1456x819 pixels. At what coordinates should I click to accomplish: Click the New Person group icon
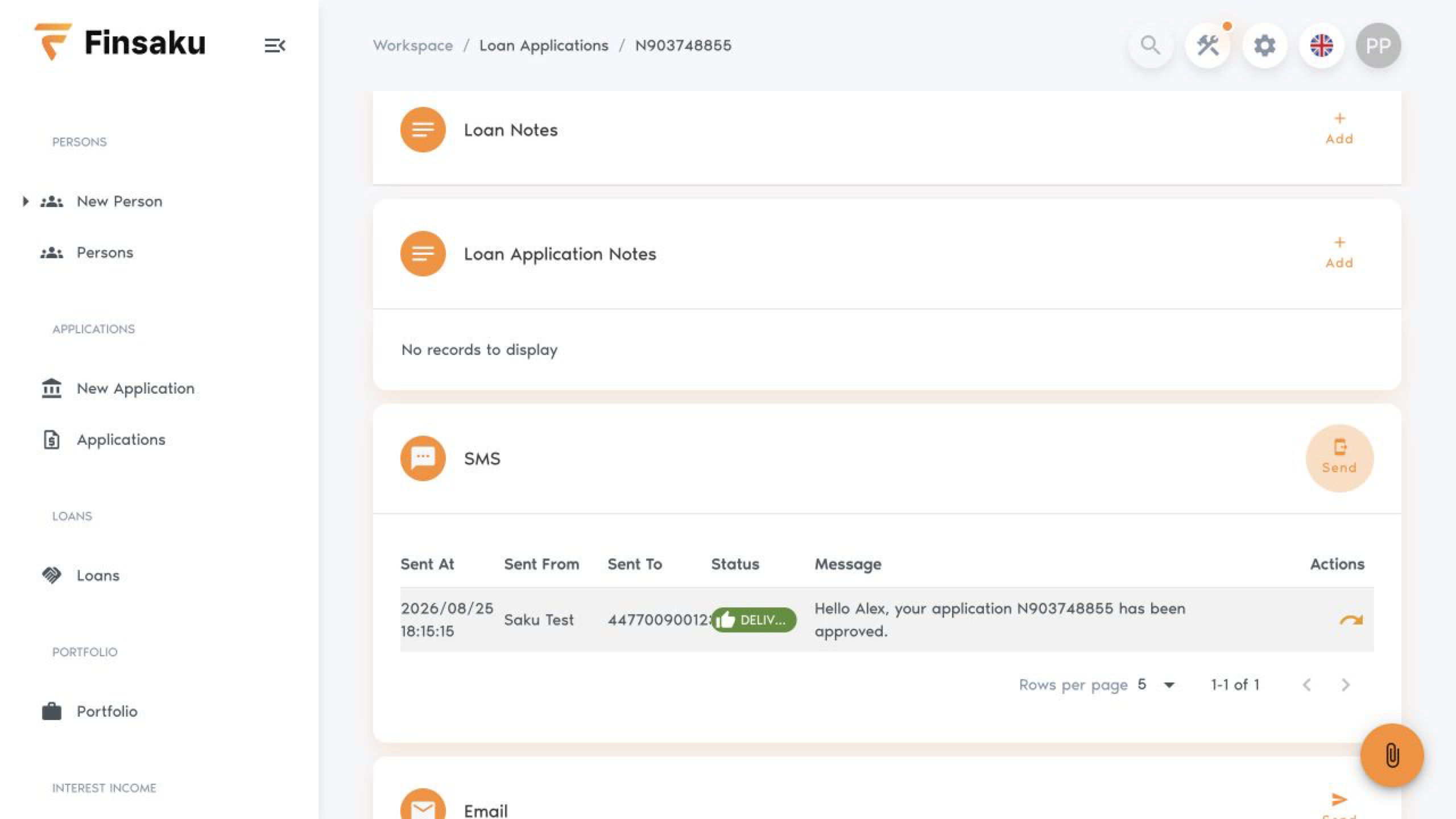tap(52, 201)
